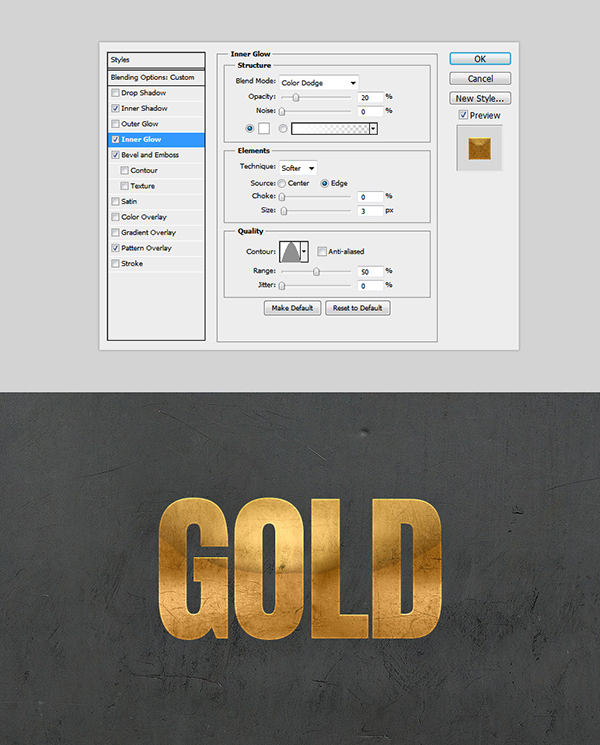Uncheck the Preview checkbox
The width and height of the screenshot is (600, 745).
pos(462,116)
